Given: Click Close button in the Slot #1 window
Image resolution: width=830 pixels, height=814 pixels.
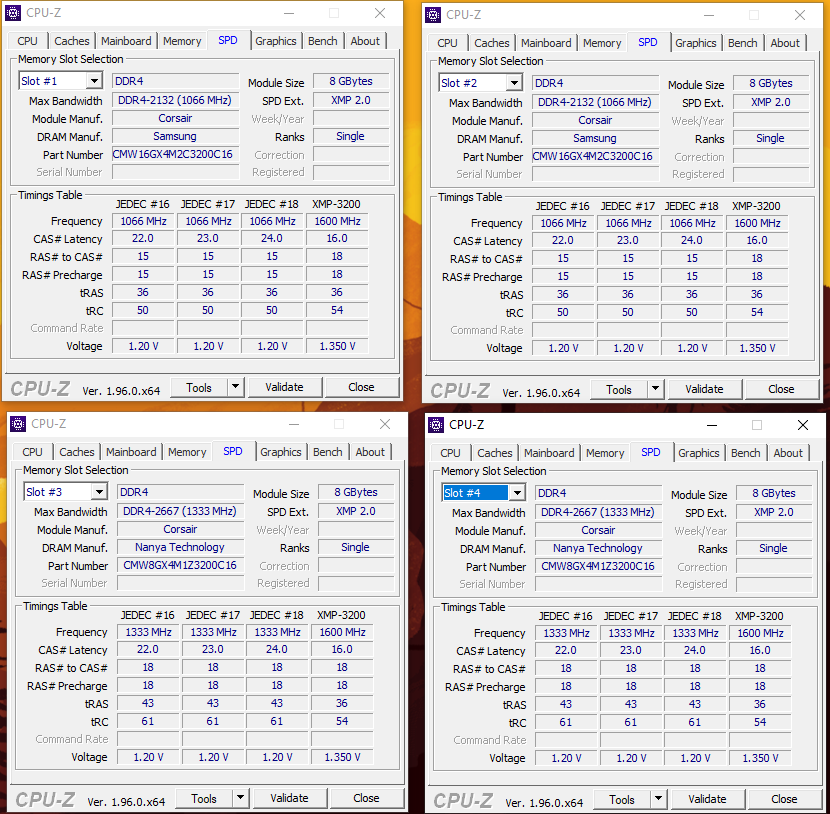Looking at the screenshot, I should (361, 387).
